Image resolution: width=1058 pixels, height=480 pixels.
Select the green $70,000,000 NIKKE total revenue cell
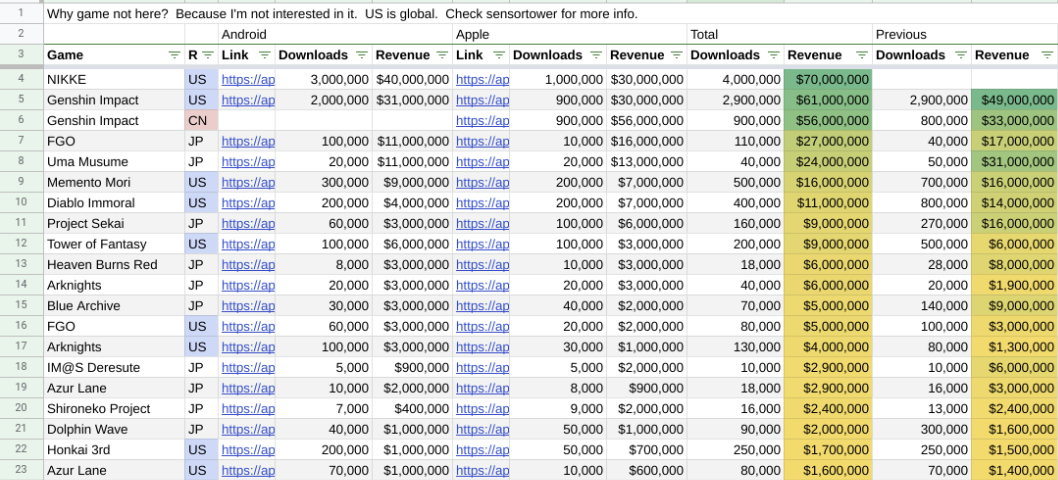coord(828,79)
